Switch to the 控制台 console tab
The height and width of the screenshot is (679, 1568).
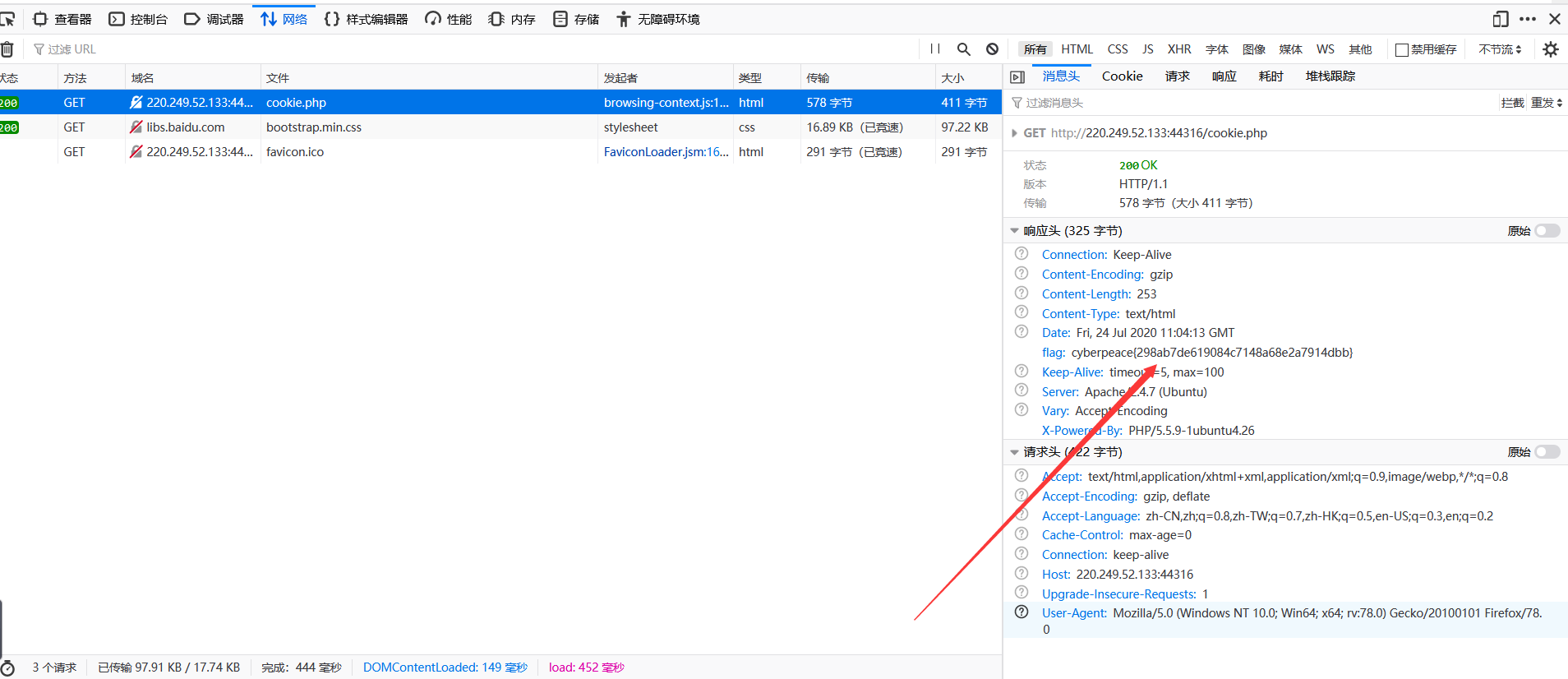click(138, 19)
